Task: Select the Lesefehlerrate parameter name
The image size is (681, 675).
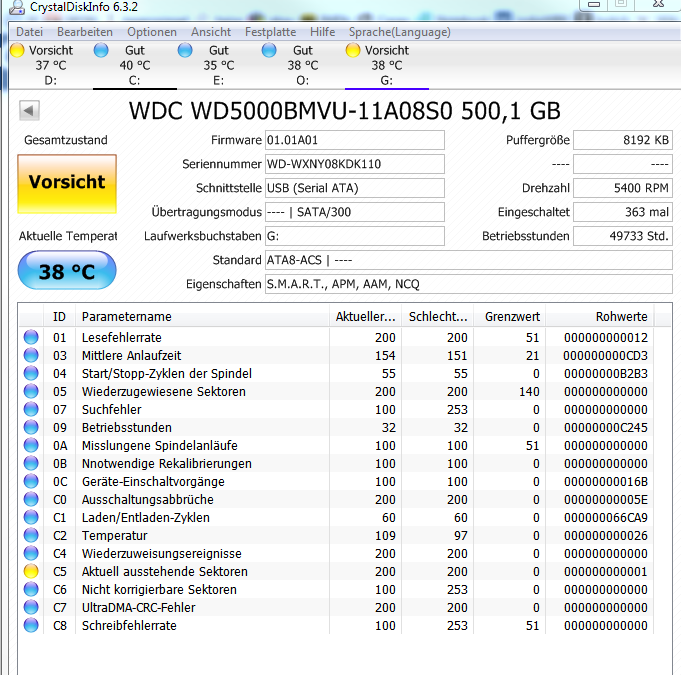Action: click(122, 338)
